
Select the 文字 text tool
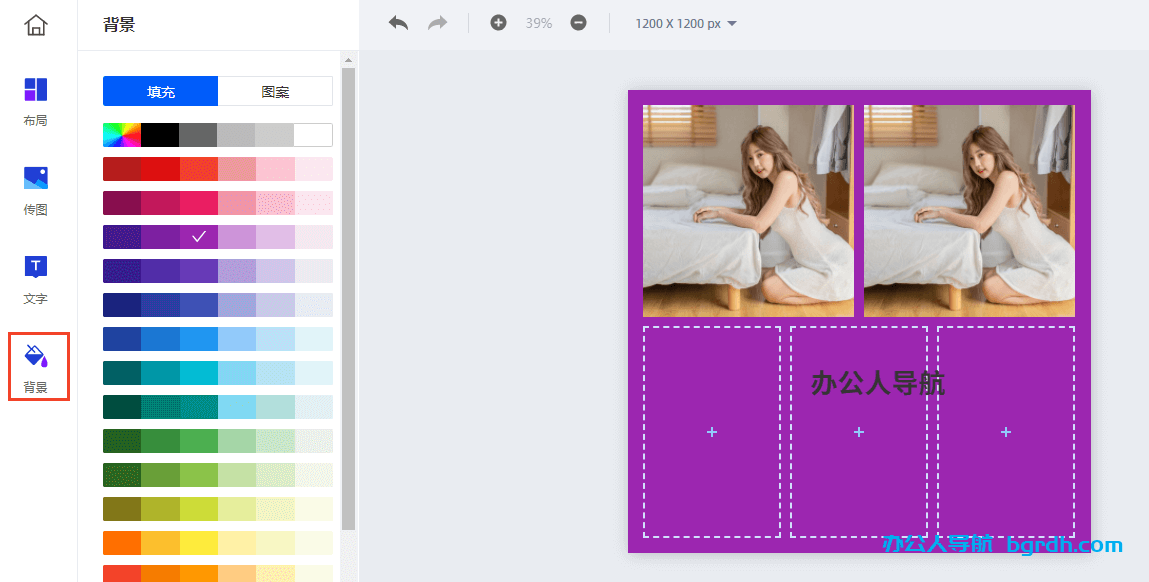click(x=36, y=278)
